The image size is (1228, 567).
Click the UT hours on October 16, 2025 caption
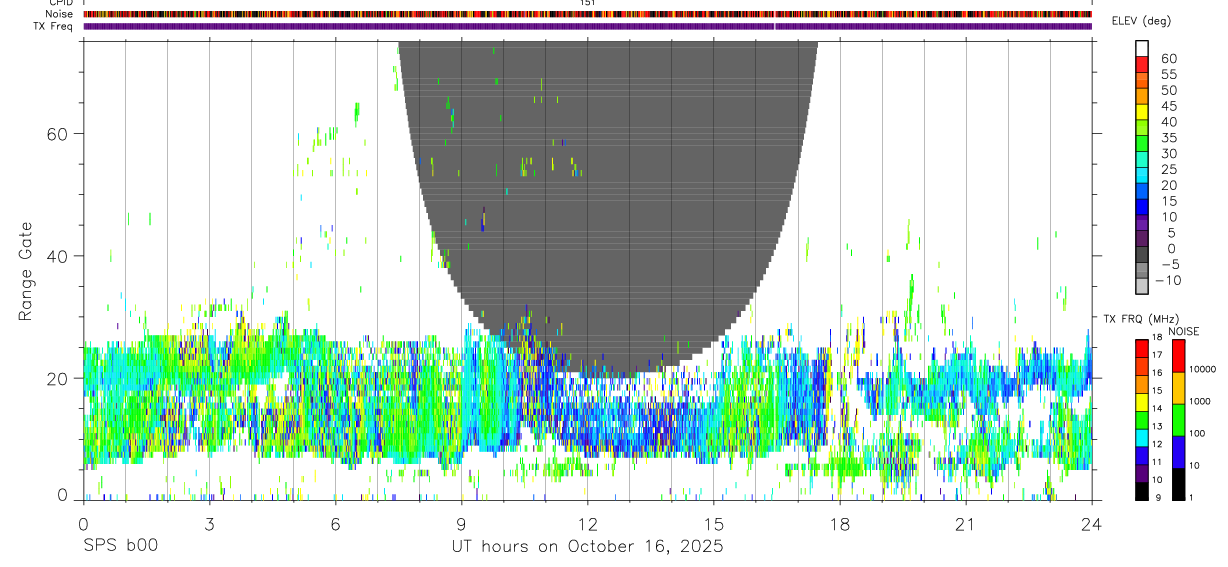tap(588, 547)
